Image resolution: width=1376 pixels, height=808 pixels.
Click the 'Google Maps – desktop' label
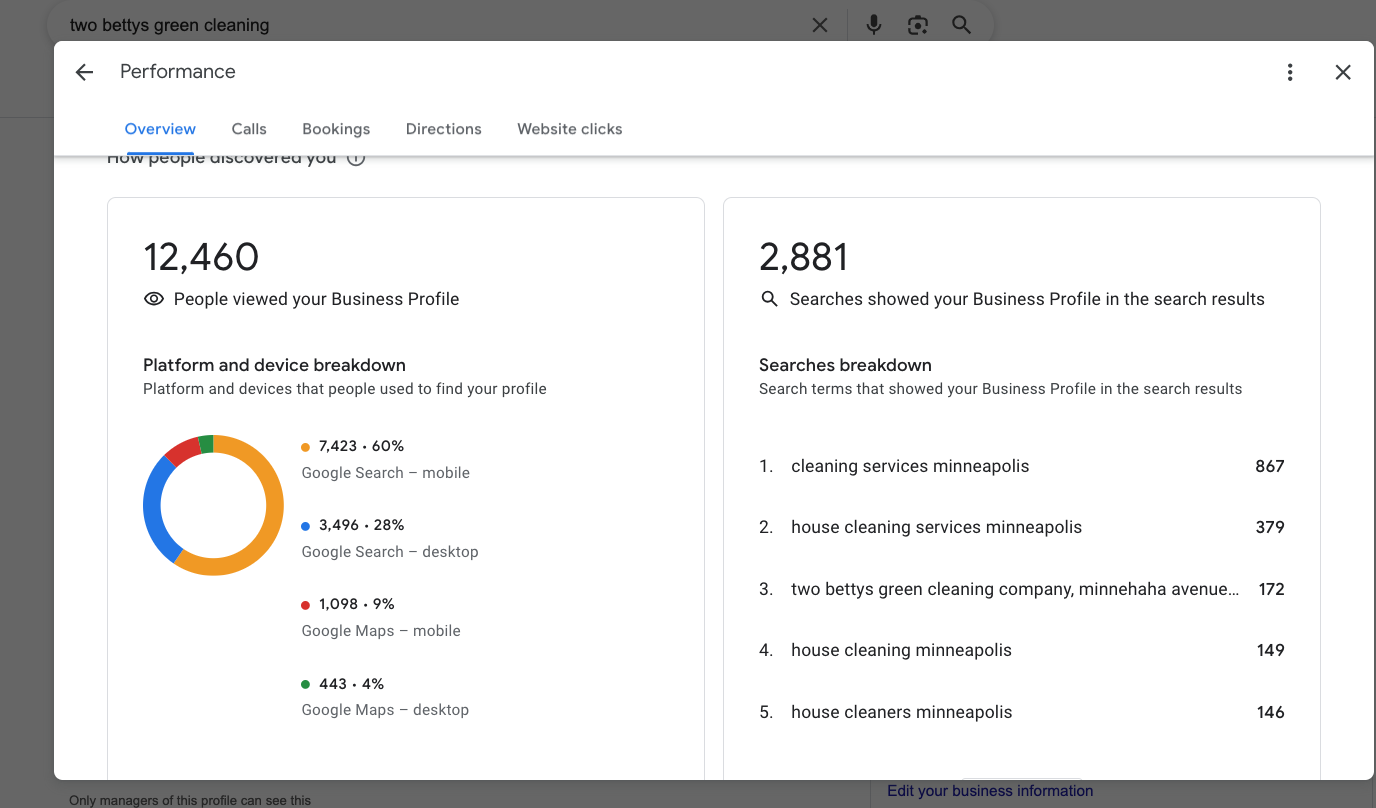(x=385, y=710)
